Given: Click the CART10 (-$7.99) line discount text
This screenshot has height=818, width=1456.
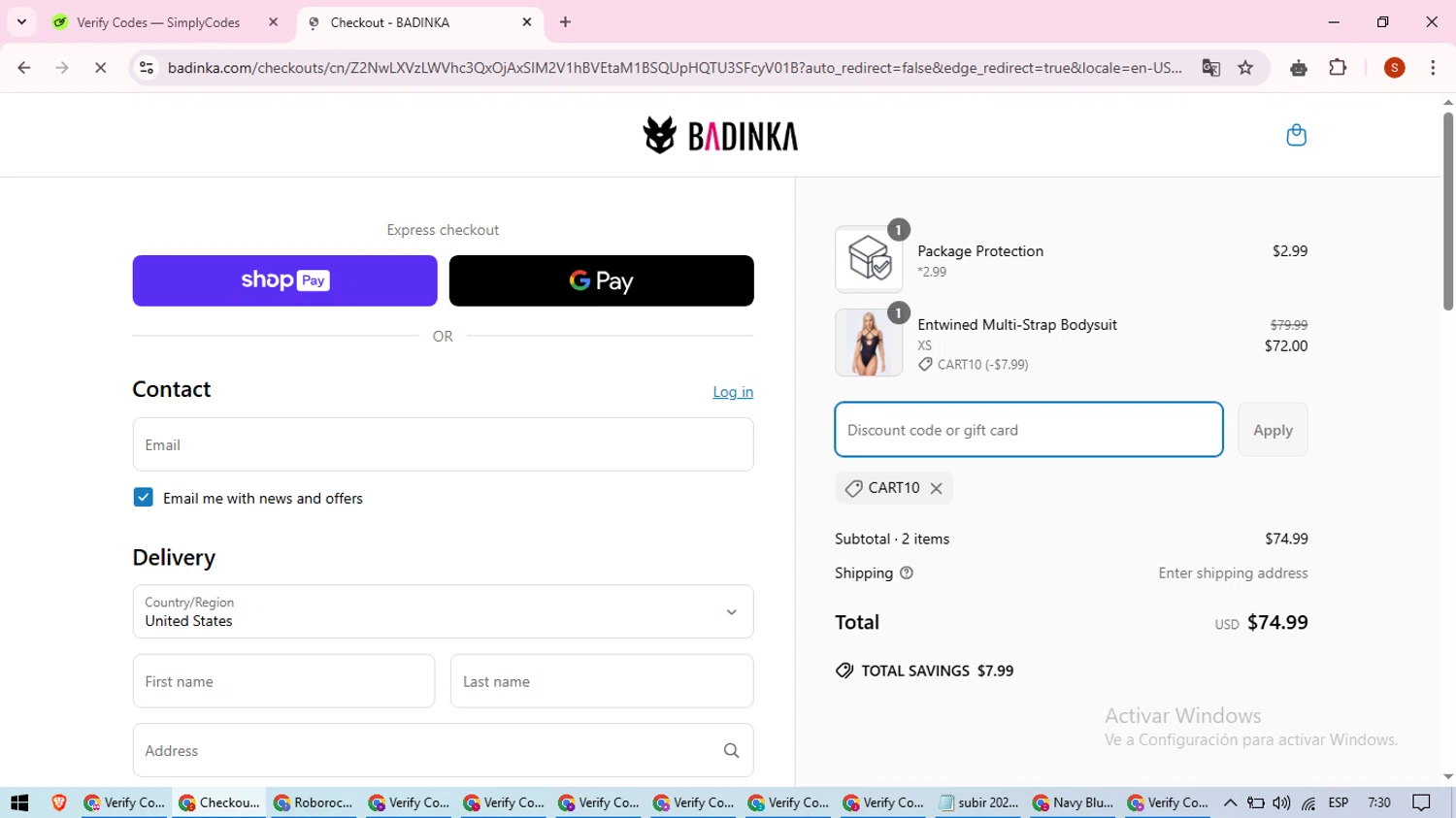Looking at the screenshot, I should tap(982, 365).
